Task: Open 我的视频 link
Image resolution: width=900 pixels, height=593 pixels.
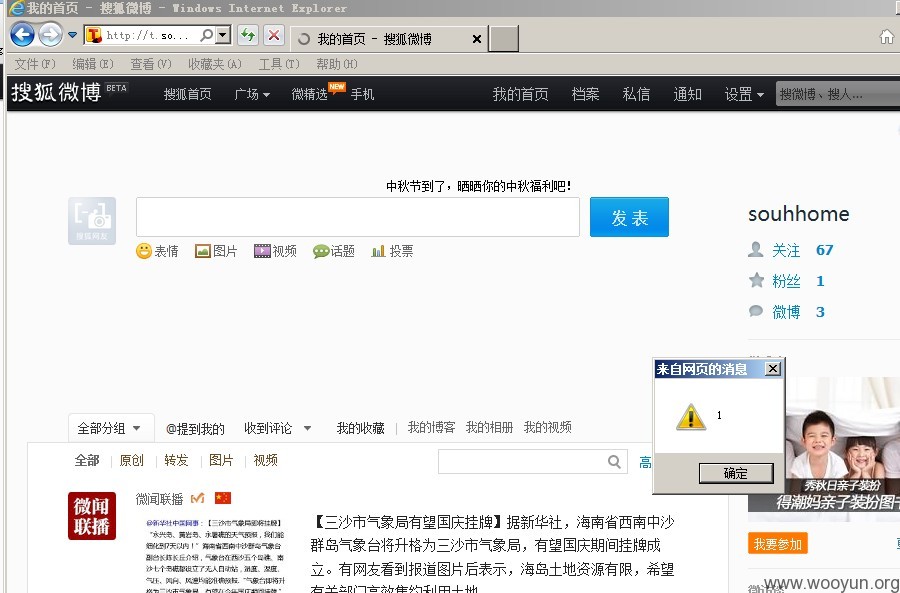Action: coord(548,427)
